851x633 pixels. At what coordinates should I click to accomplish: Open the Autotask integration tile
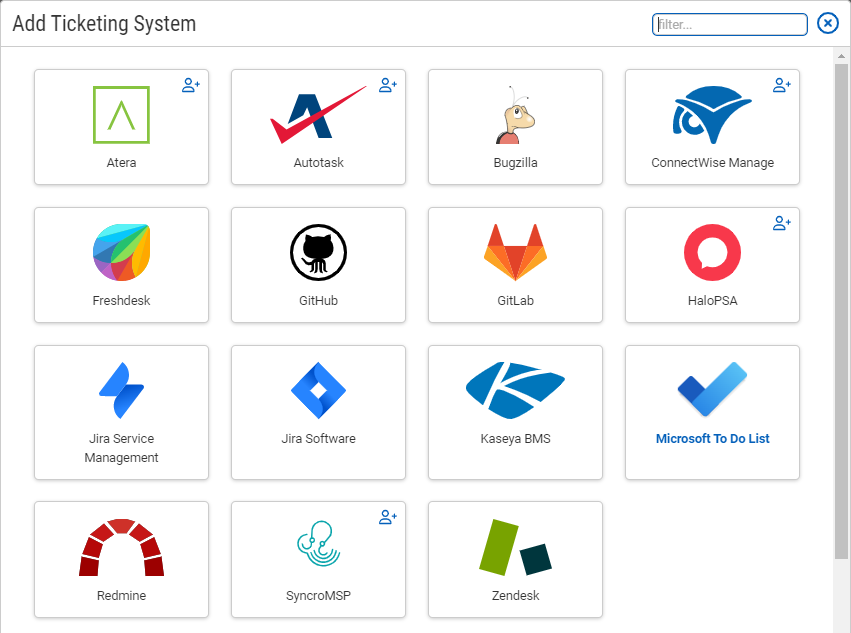(318, 115)
